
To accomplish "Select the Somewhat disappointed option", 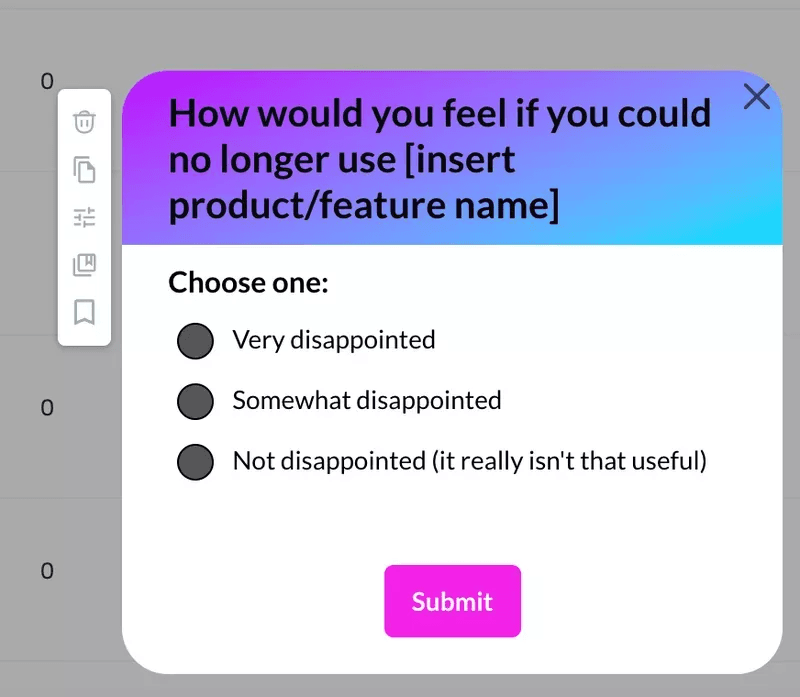I will coord(195,401).
